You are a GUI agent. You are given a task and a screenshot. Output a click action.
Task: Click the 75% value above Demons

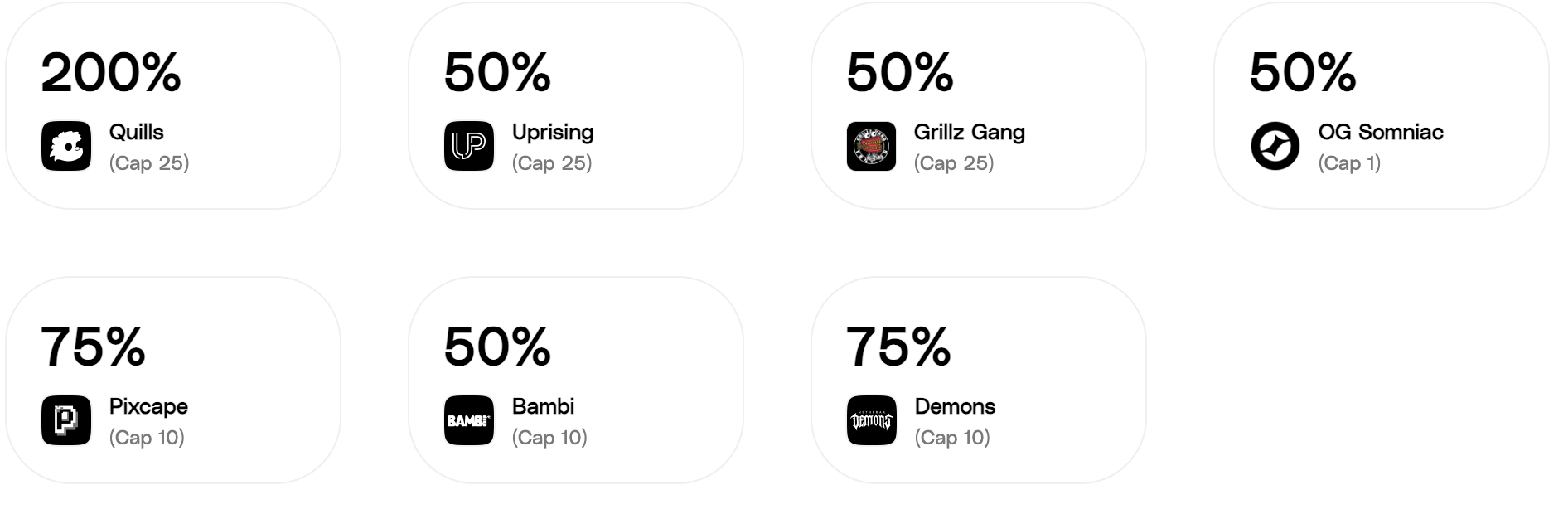[898, 347]
